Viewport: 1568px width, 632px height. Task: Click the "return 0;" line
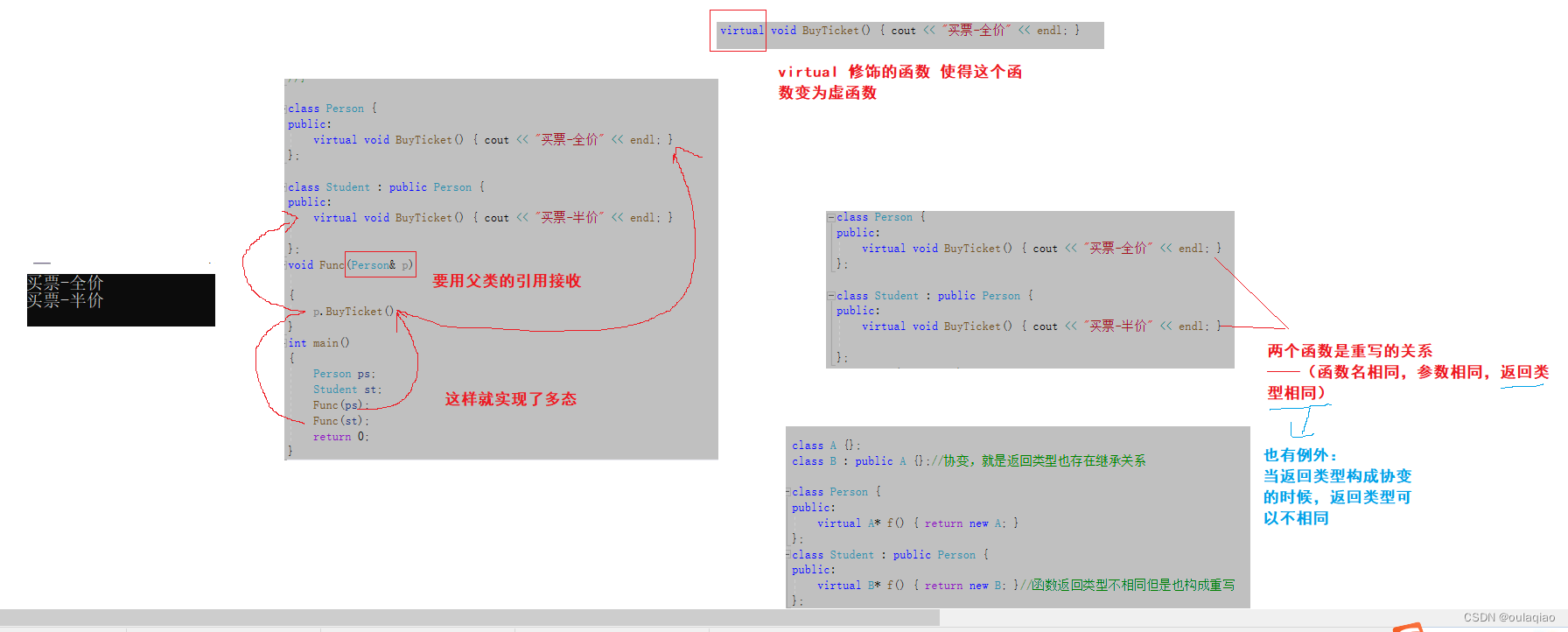pos(341,437)
